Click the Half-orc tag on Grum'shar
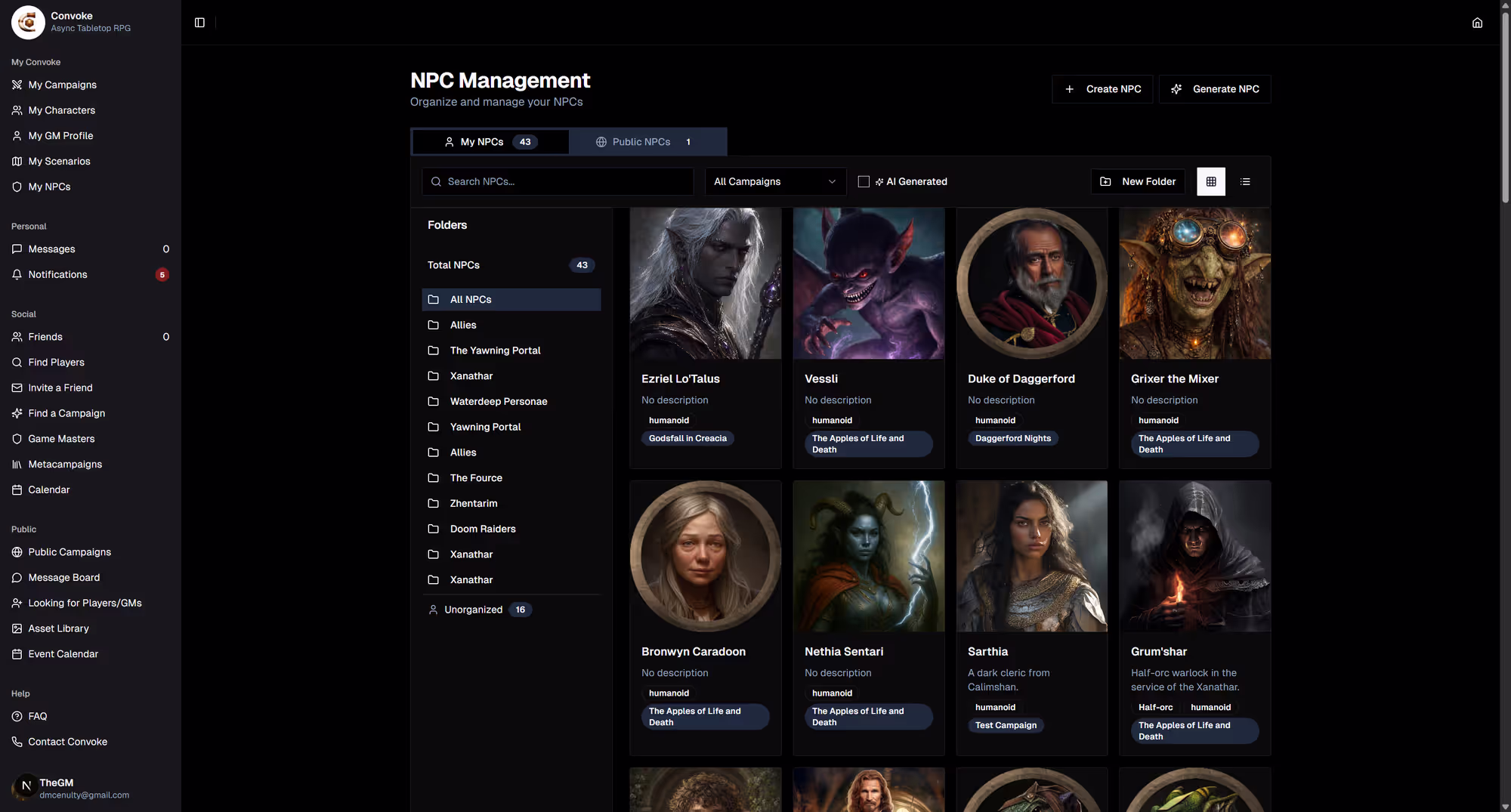The width and height of the screenshot is (1511, 812). 1155,708
